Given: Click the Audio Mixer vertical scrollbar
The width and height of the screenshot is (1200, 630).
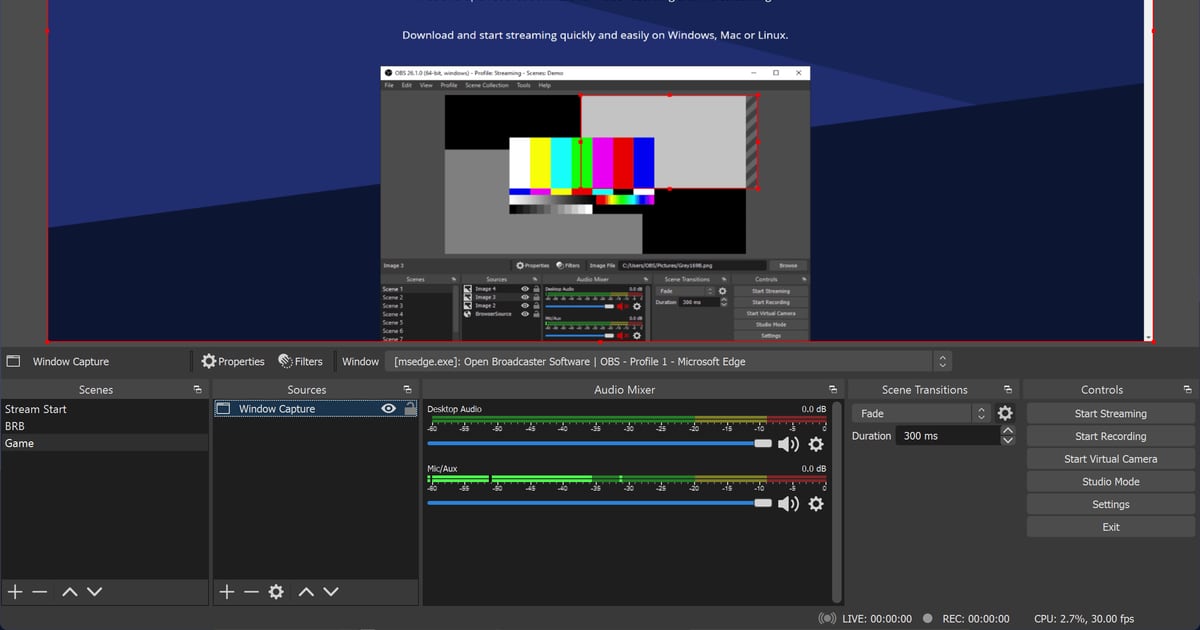Looking at the screenshot, I should [x=837, y=500].
